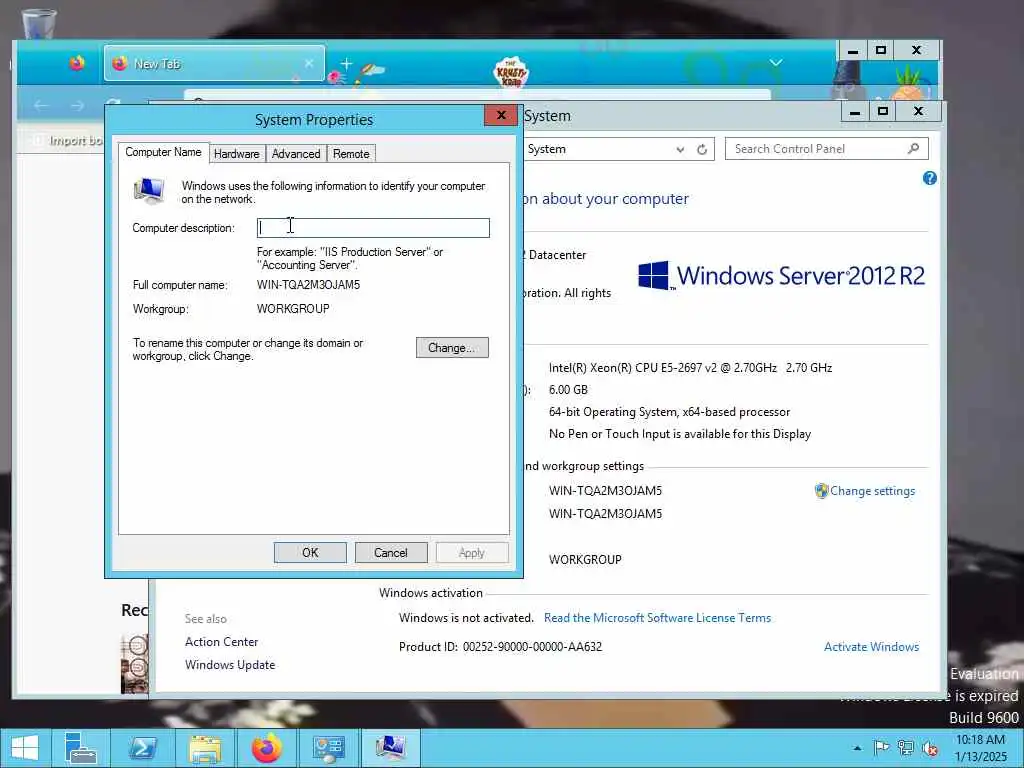Click Product ID 00252-90000-00000-AA632 text
Viewport: 1024px width, 768px height.
click(x=500, y=647)
